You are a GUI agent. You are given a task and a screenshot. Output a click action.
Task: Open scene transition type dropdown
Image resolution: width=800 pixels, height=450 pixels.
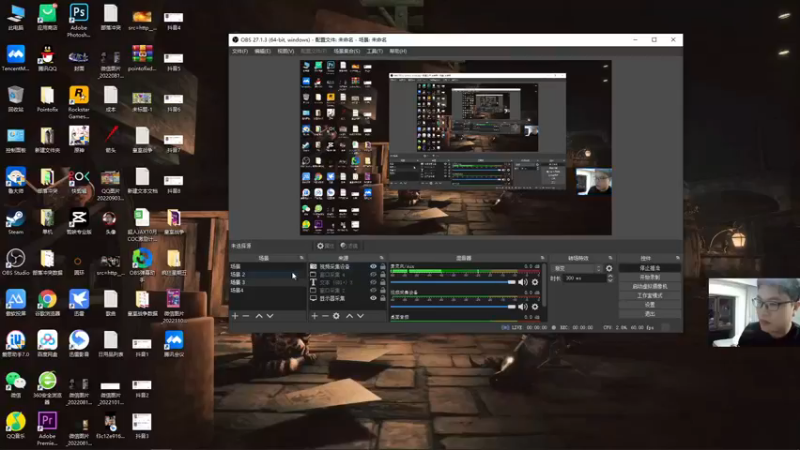(x=578, y=268)
